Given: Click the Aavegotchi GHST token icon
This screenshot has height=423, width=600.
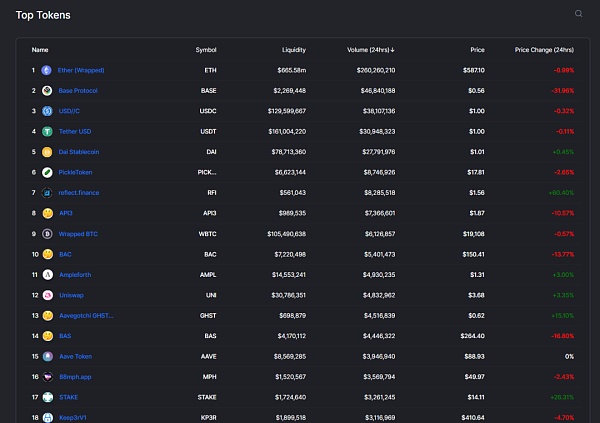Looking at the screenshot, I should 48,315.
